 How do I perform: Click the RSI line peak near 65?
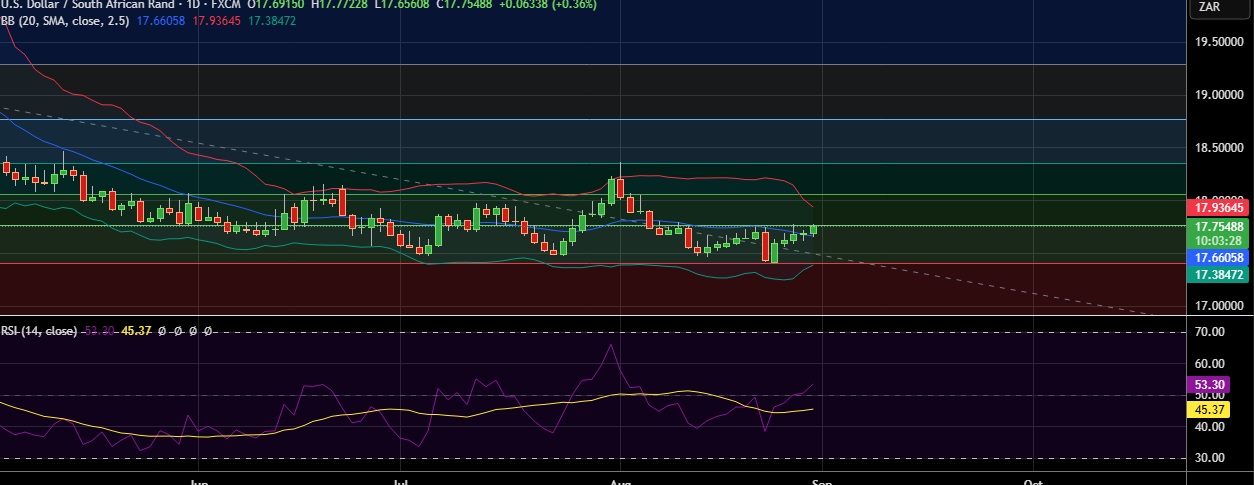tap(609, 347)
